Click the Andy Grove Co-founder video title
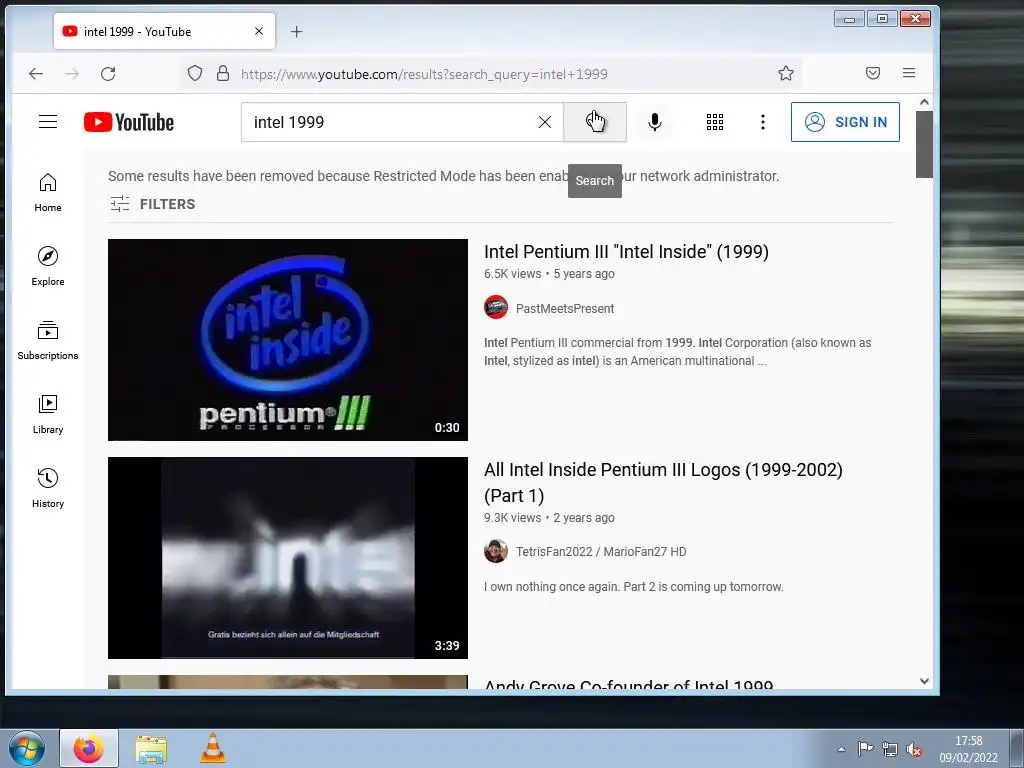Viewport: 1024px width, 768px height. click(628, 684)
